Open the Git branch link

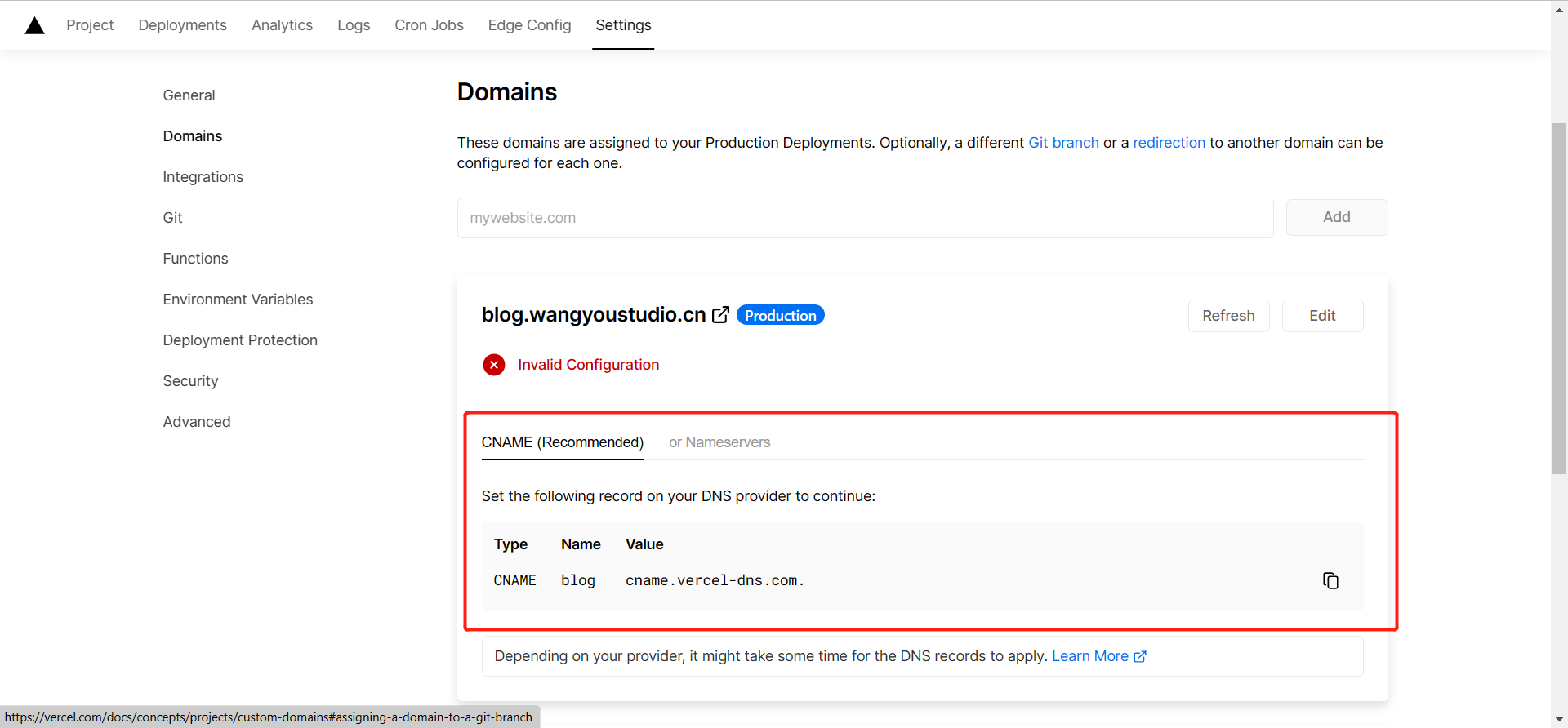(x=1063, y=143)
